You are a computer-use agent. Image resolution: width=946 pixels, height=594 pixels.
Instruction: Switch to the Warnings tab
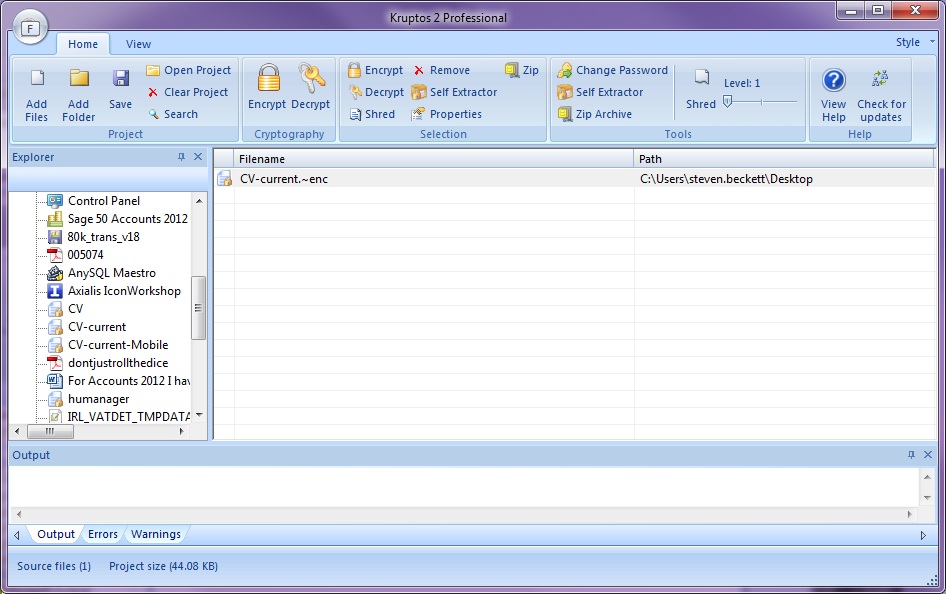tap(156, 534)
